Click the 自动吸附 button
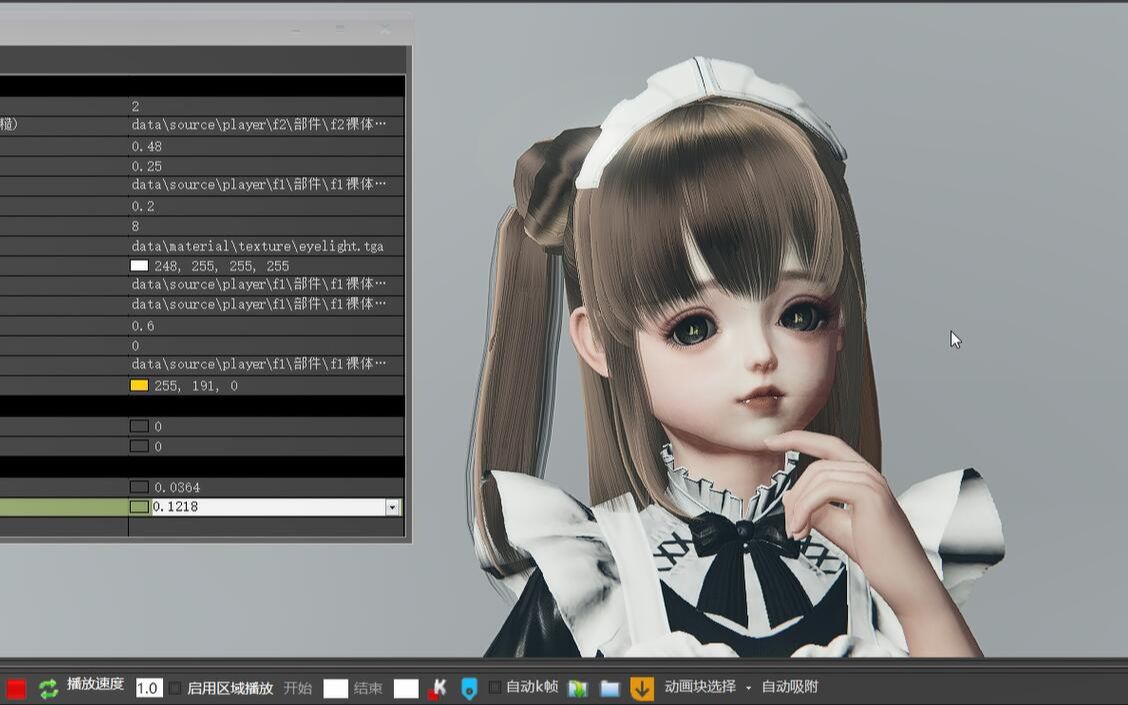This screenshot has height=705, width=1128. tap(790, 687)
